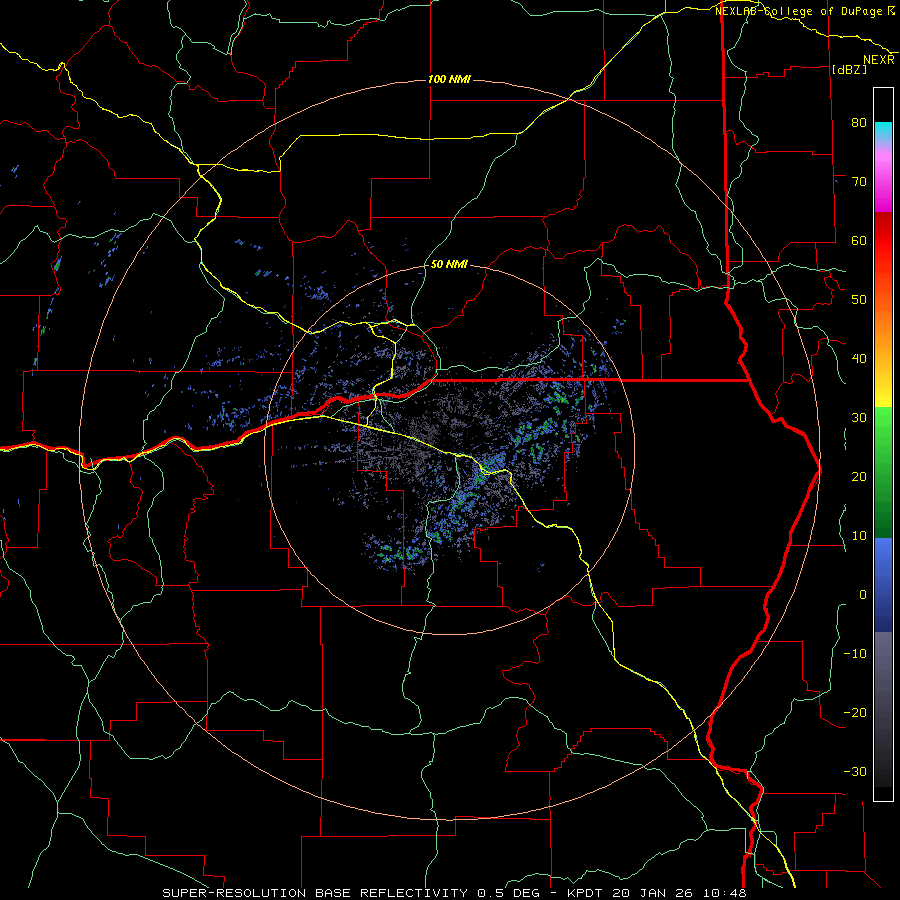Image resolution: width=900 pixels, height=900 pixels.
Task: Click the 0 value on dBZ scale
Action: 863,595
